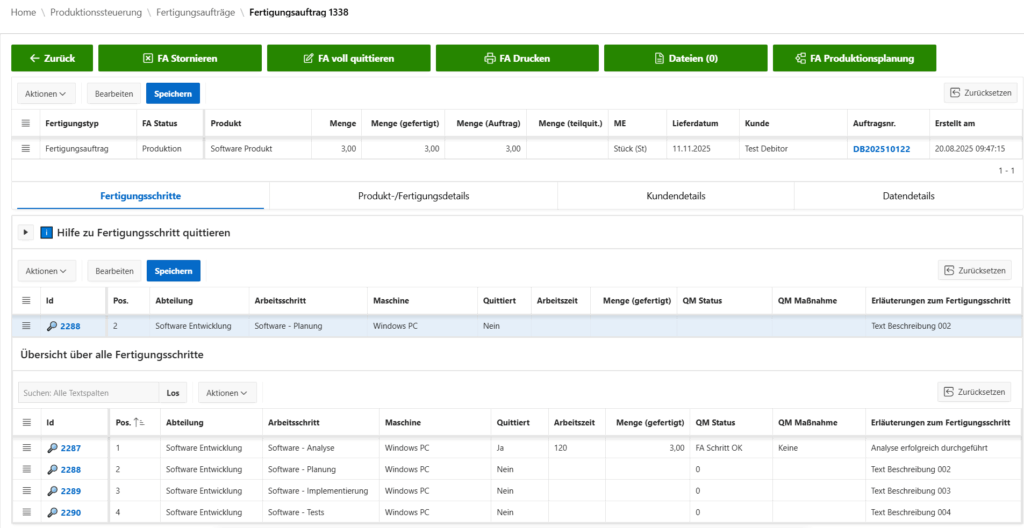Click magnifier icon next to 2287

point(52,448)
